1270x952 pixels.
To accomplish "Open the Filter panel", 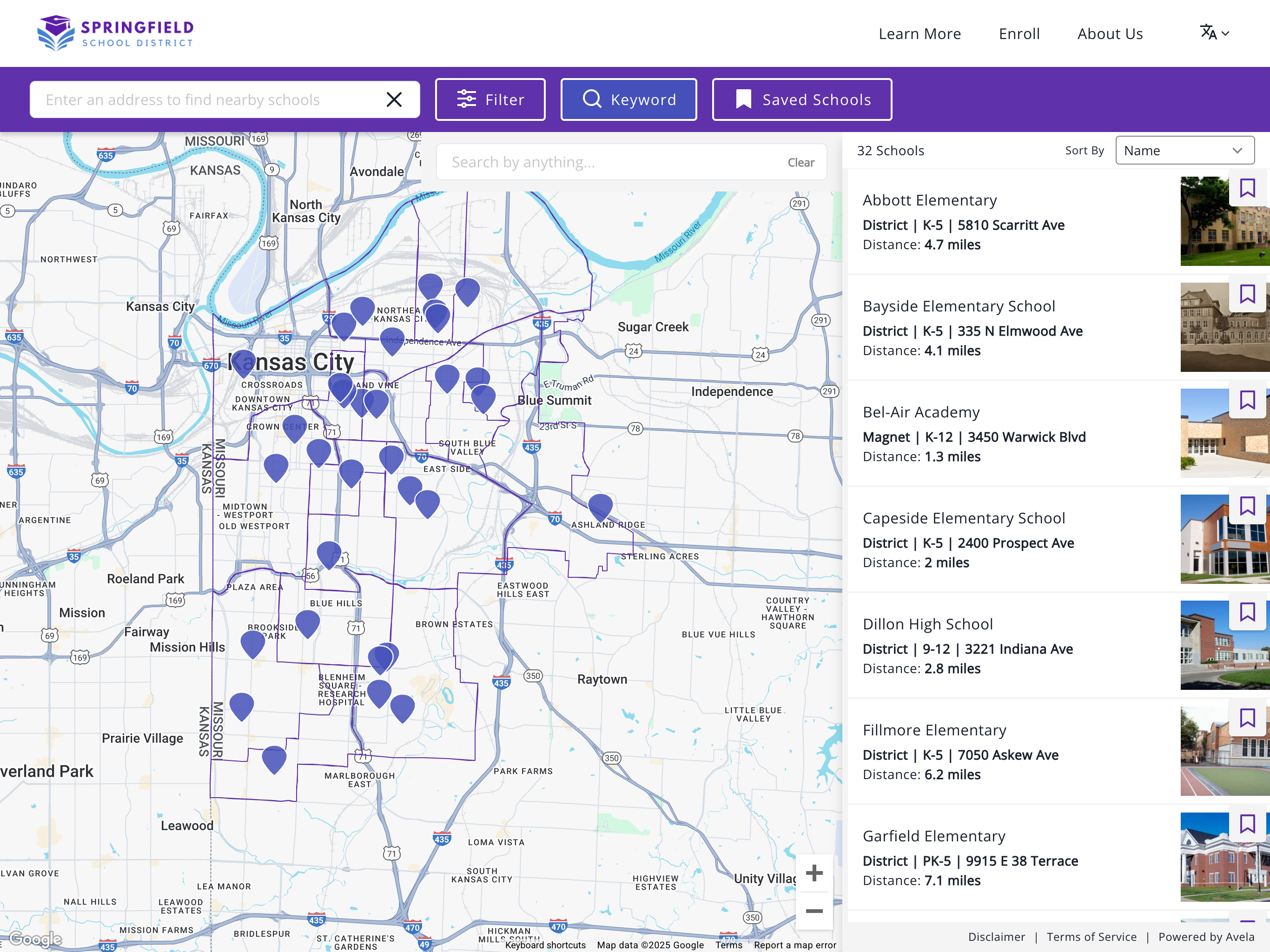I will pyautogui.click(x=490, y=99).
